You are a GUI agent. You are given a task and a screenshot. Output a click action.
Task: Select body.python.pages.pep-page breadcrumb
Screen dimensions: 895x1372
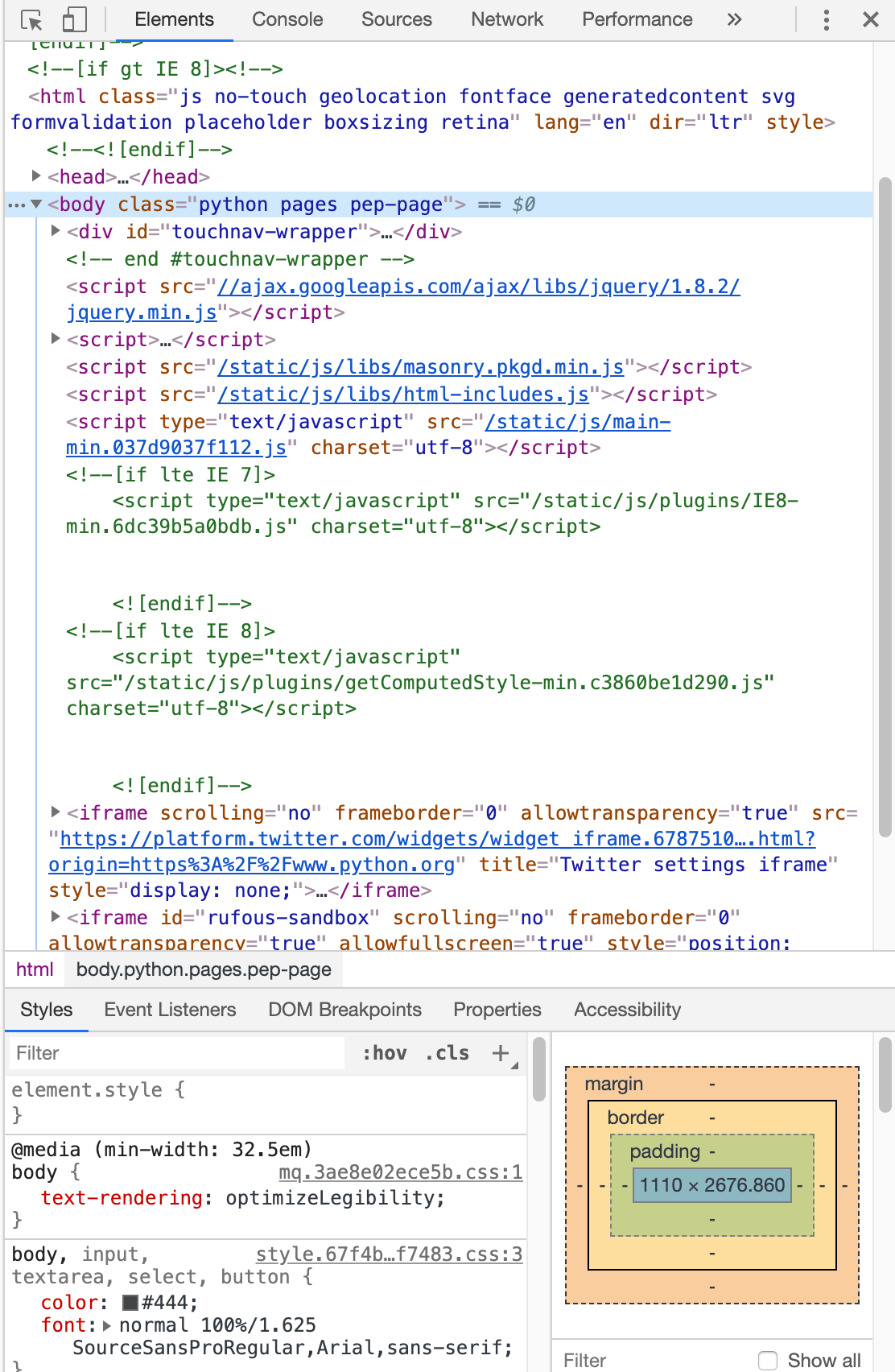point(204,969)
